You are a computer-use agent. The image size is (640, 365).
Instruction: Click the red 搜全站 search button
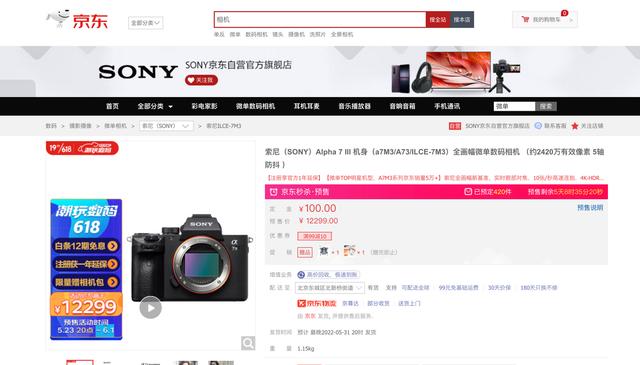point(438,20)
